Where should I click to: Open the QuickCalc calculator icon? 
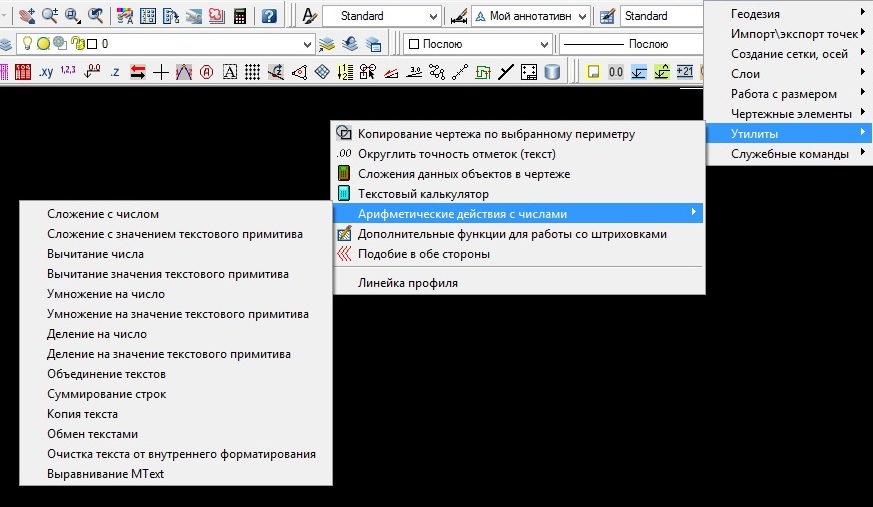click(x=240, y=16)
